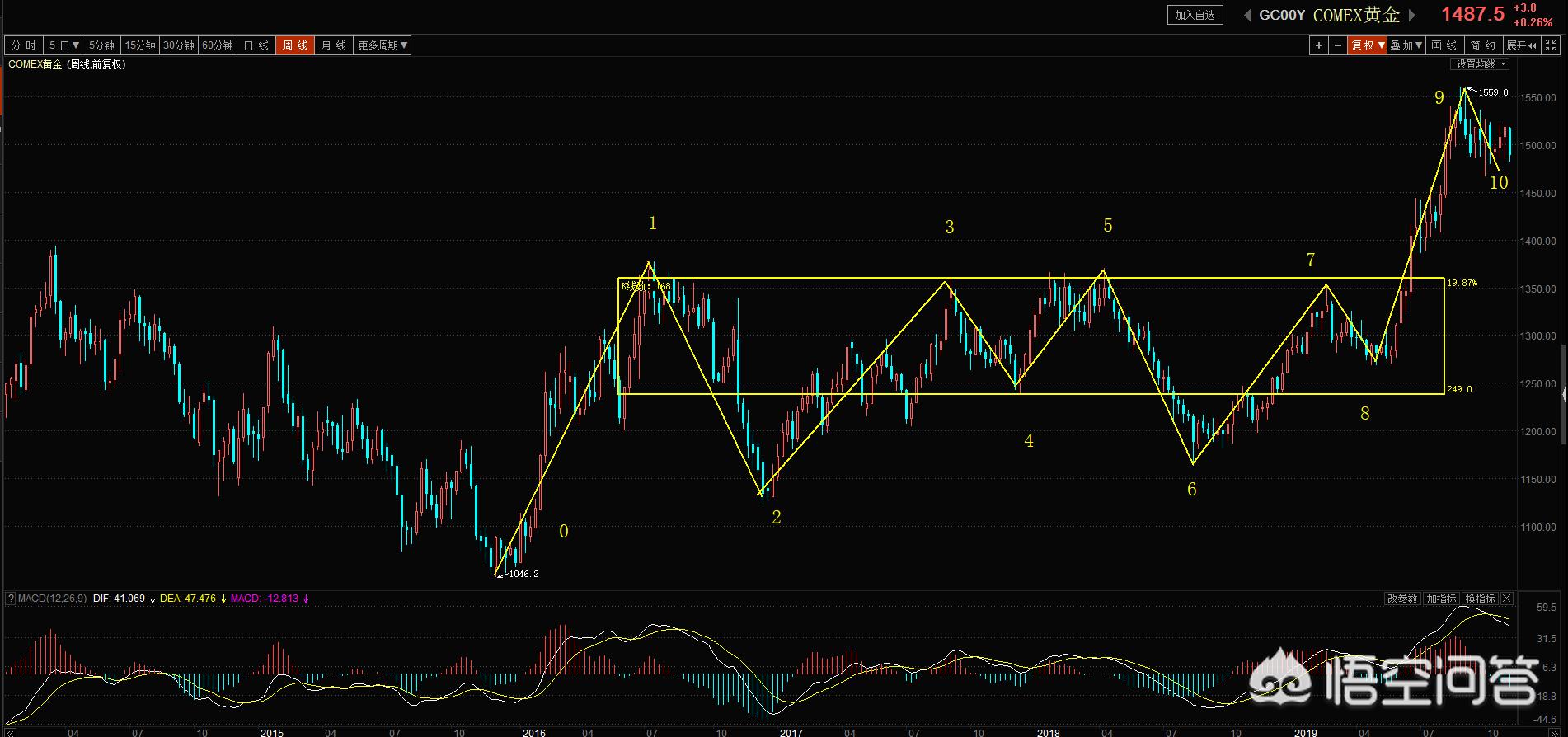This screenshot has height=737, width=1568.
Task: Select the 15分钟 chart period
Action: (140, 45)
